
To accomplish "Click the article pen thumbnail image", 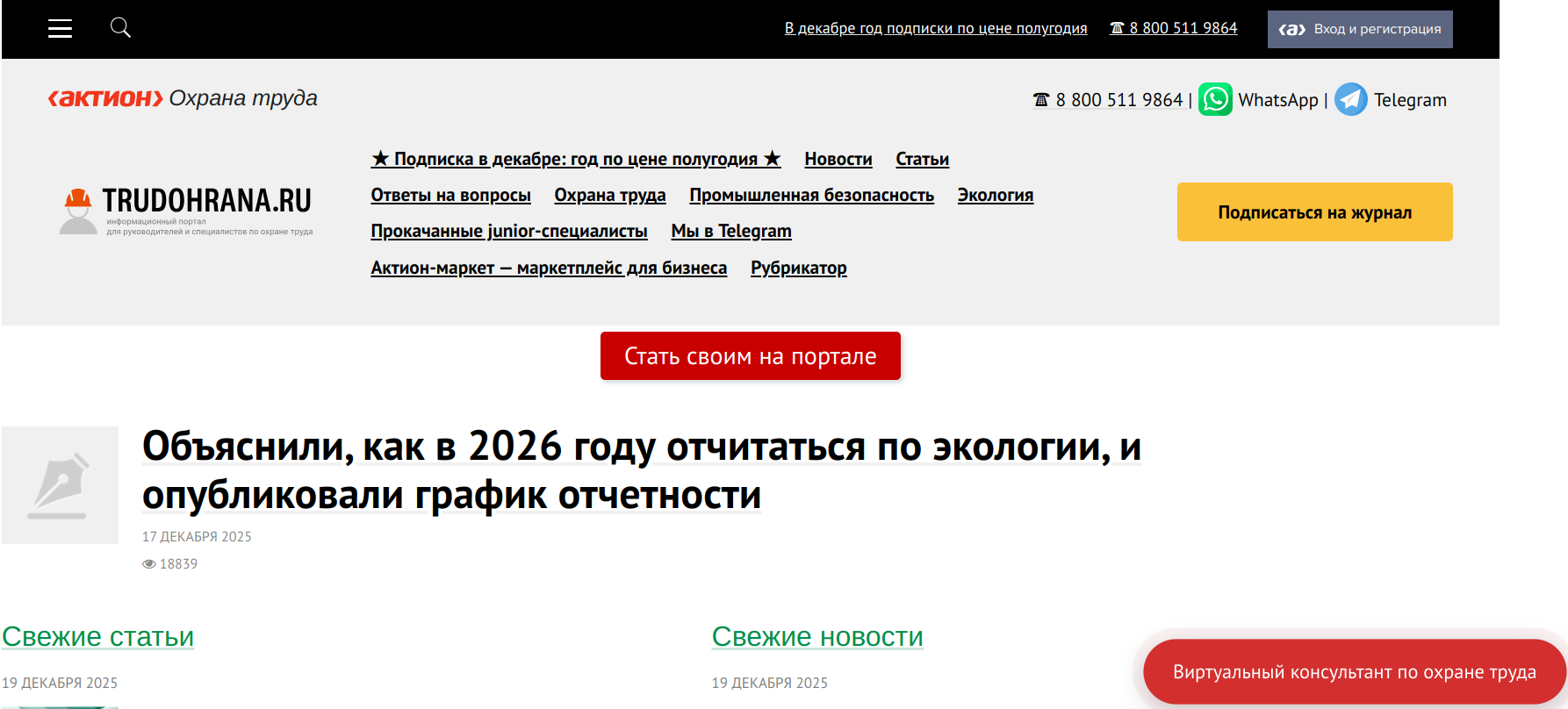I will coord(60,485).
